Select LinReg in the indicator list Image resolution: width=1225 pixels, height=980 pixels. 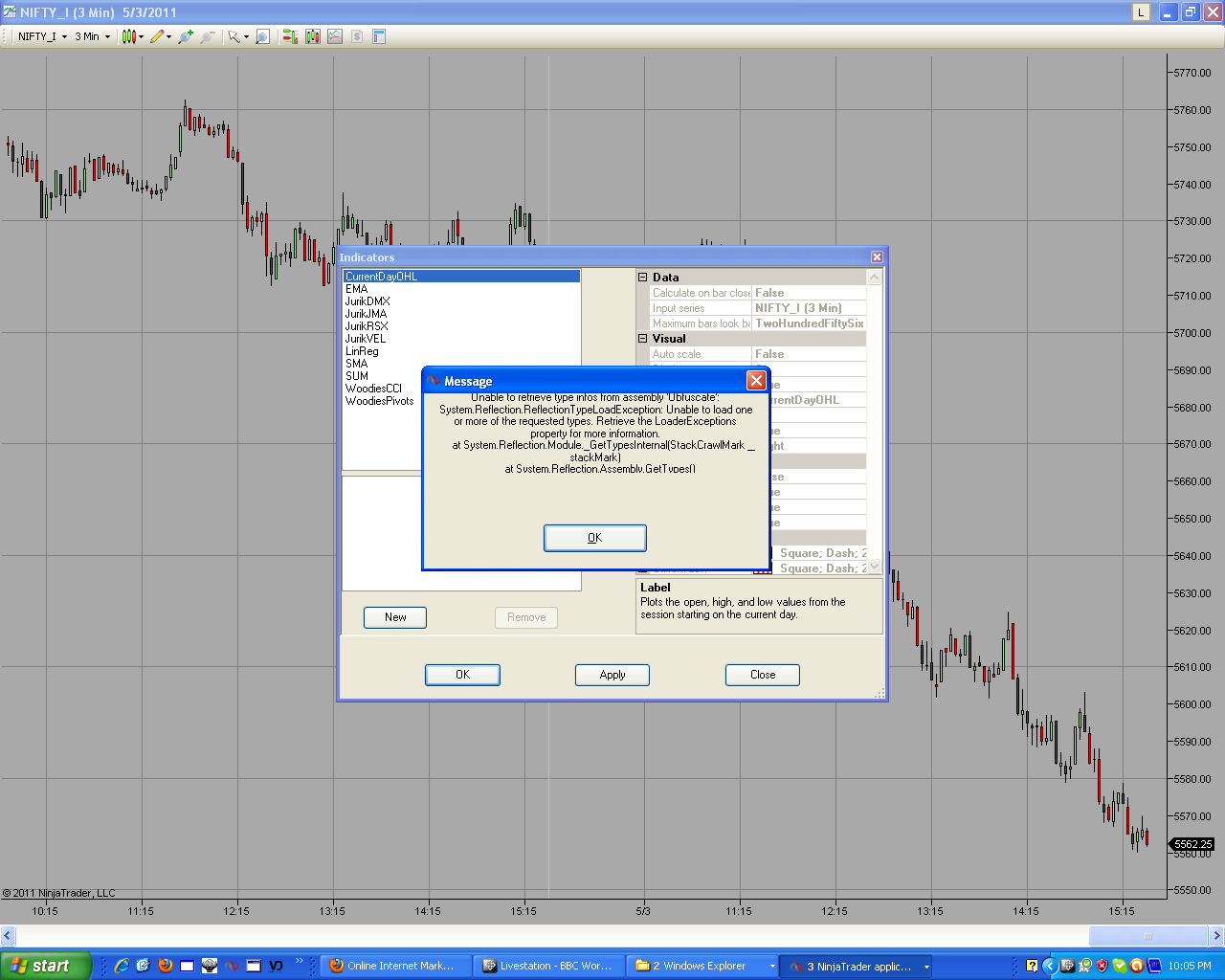pos(461,351)
